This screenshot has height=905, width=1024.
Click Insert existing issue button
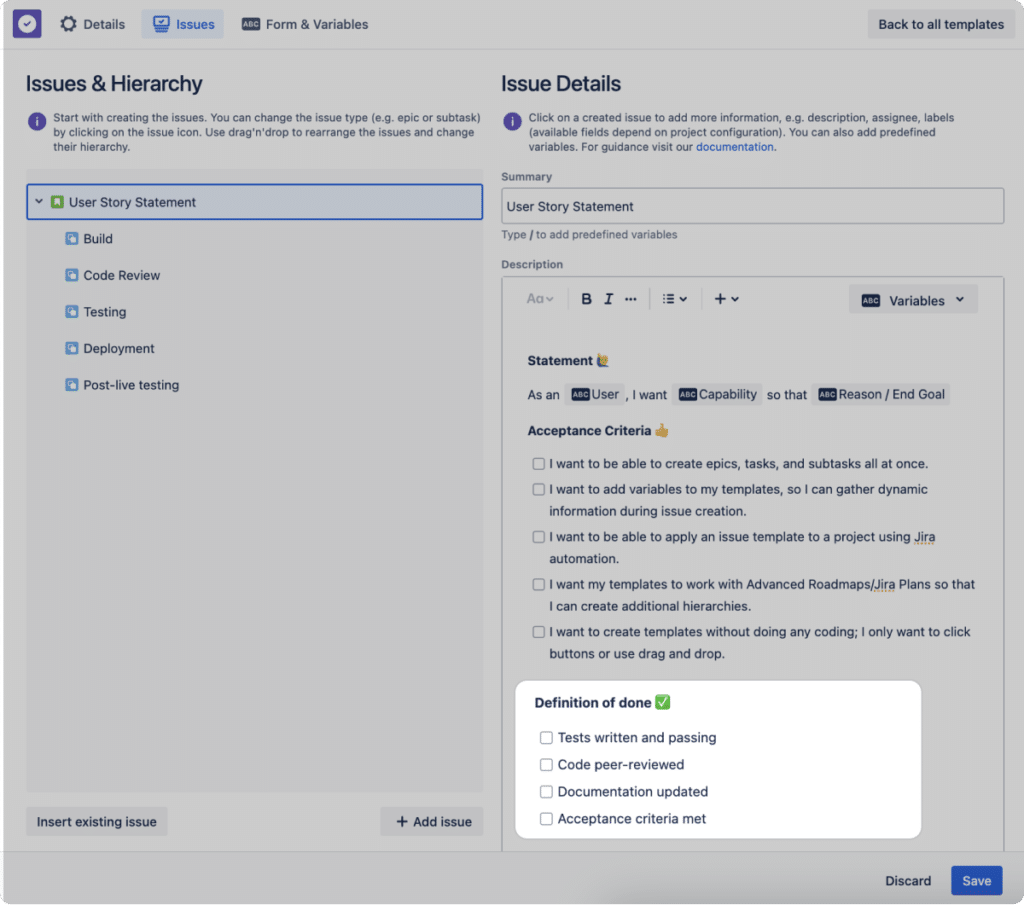tap(97, 821)
